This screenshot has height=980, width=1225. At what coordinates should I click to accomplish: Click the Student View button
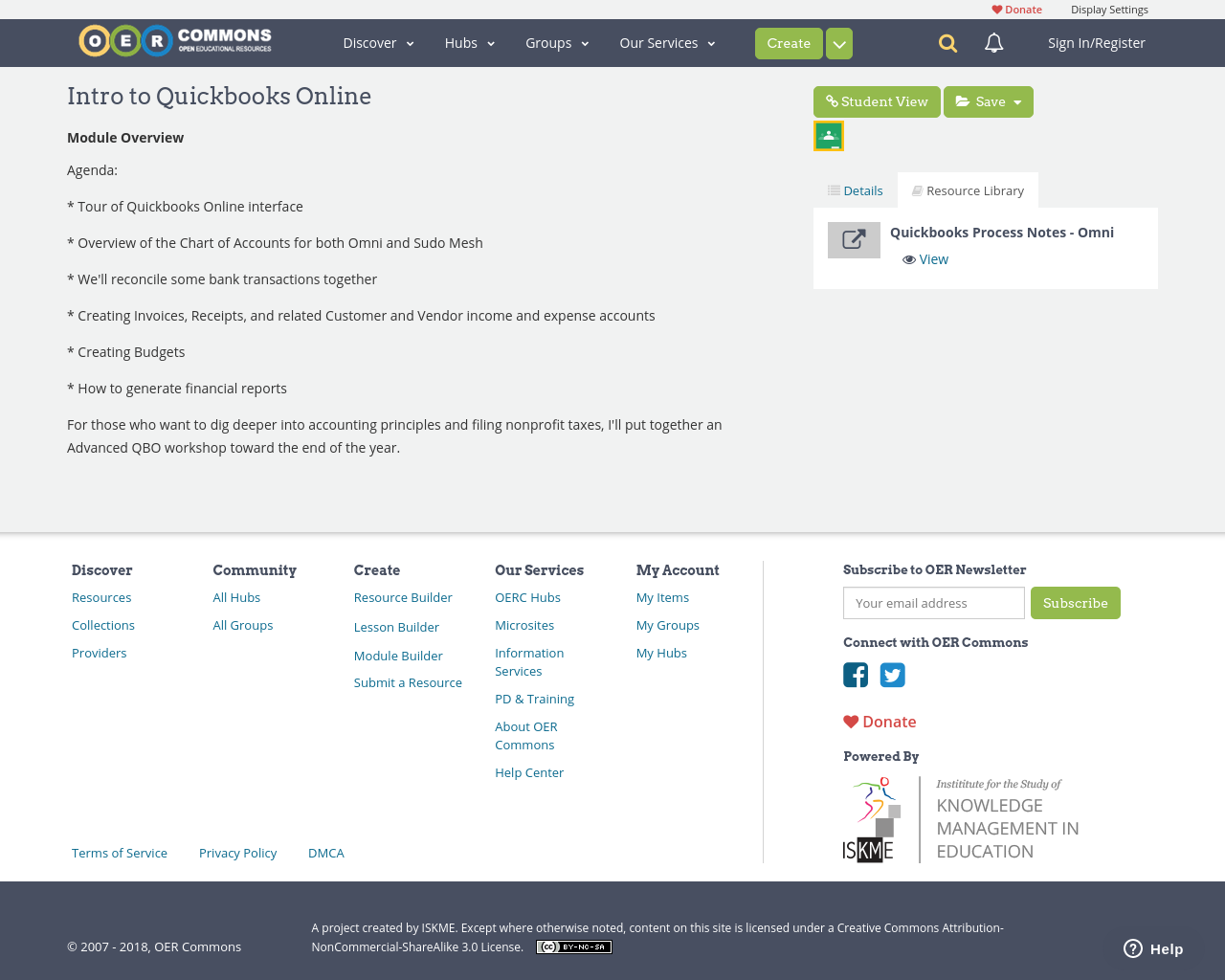877,100
